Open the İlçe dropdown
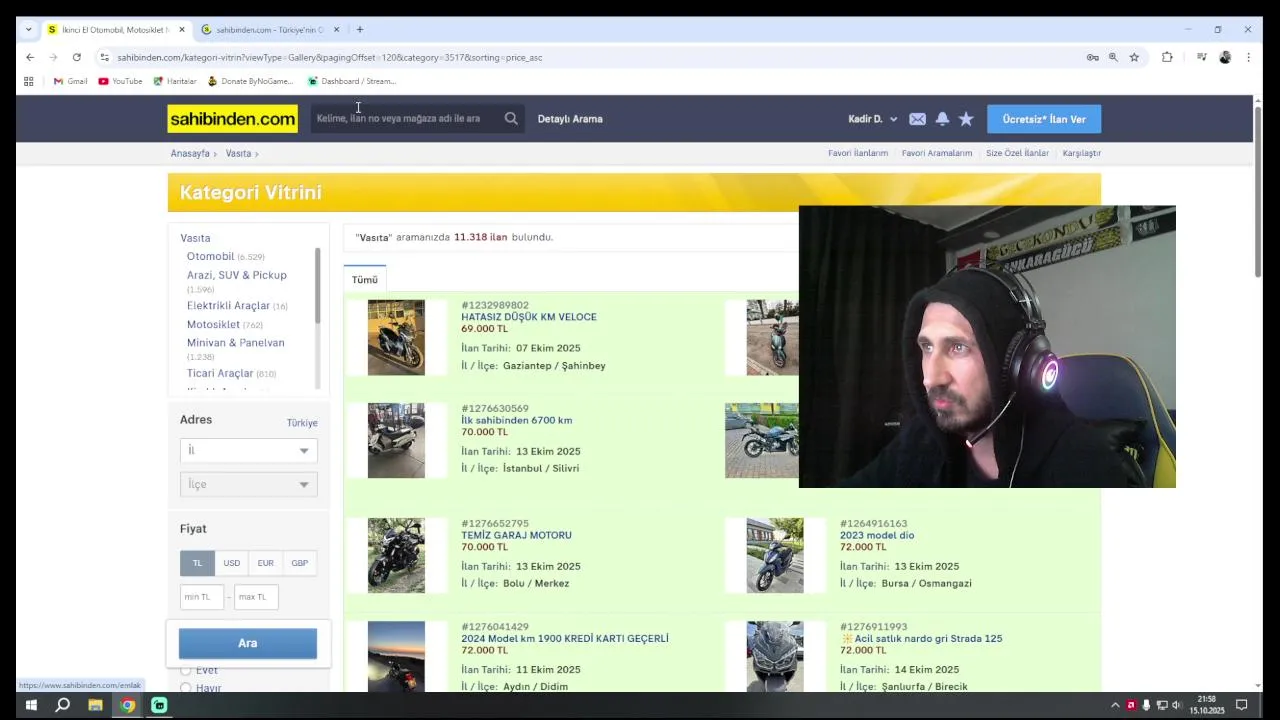This screenshot has width=1280, height=720. point(248,484)
